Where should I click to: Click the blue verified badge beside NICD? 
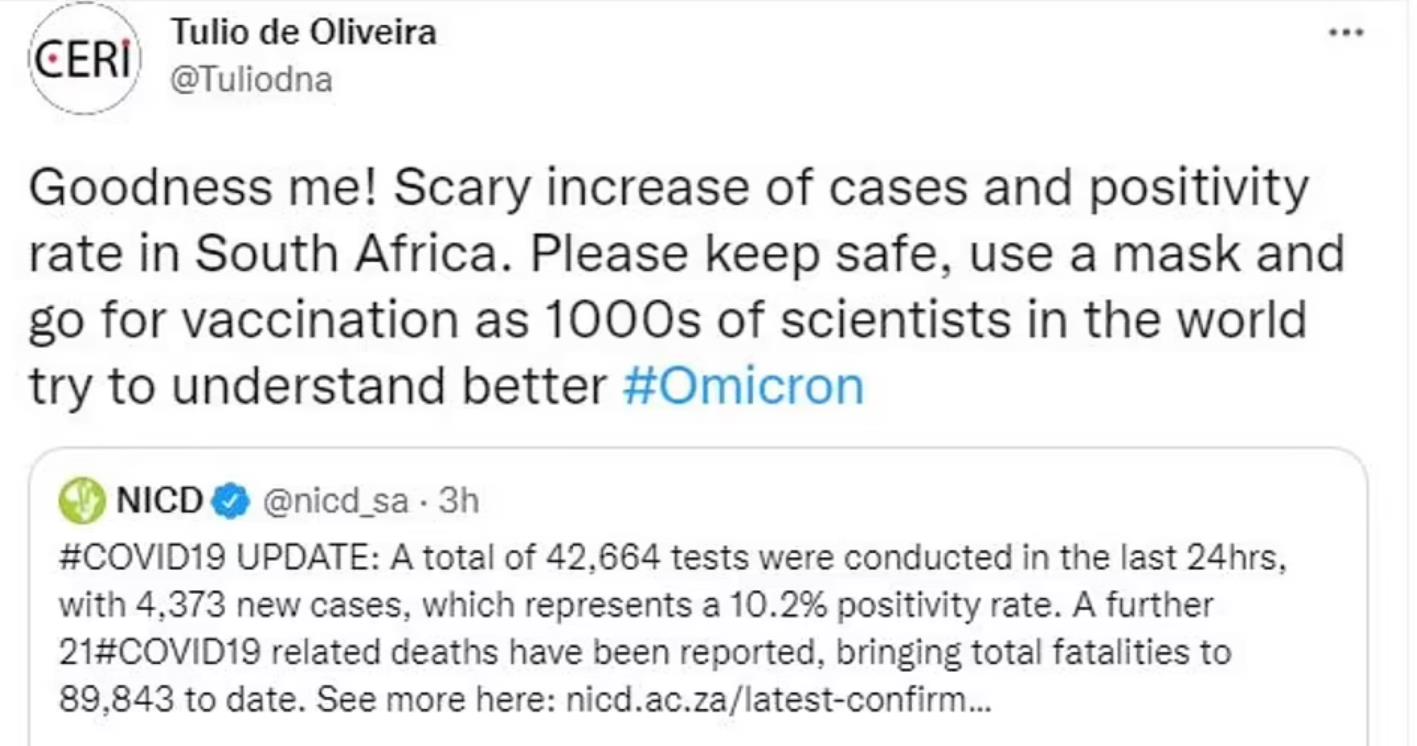232,501
